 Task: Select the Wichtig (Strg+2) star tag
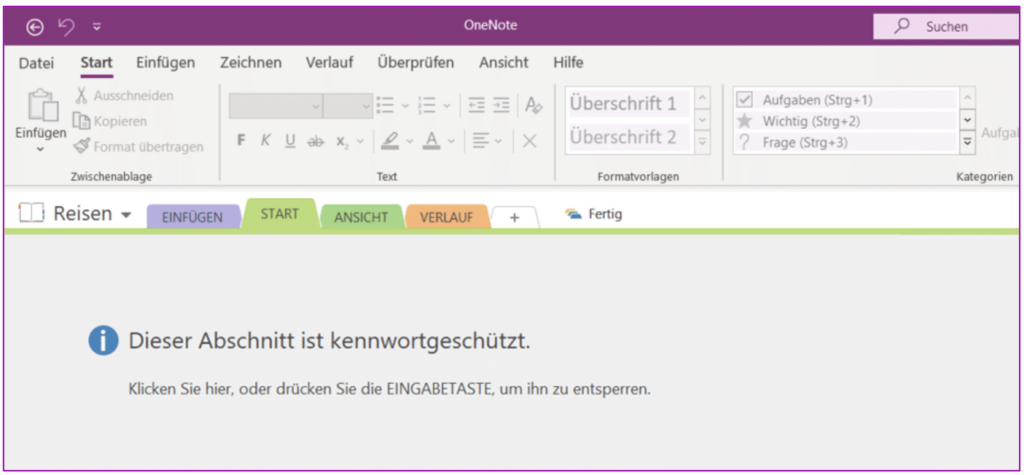pos(846,121)
